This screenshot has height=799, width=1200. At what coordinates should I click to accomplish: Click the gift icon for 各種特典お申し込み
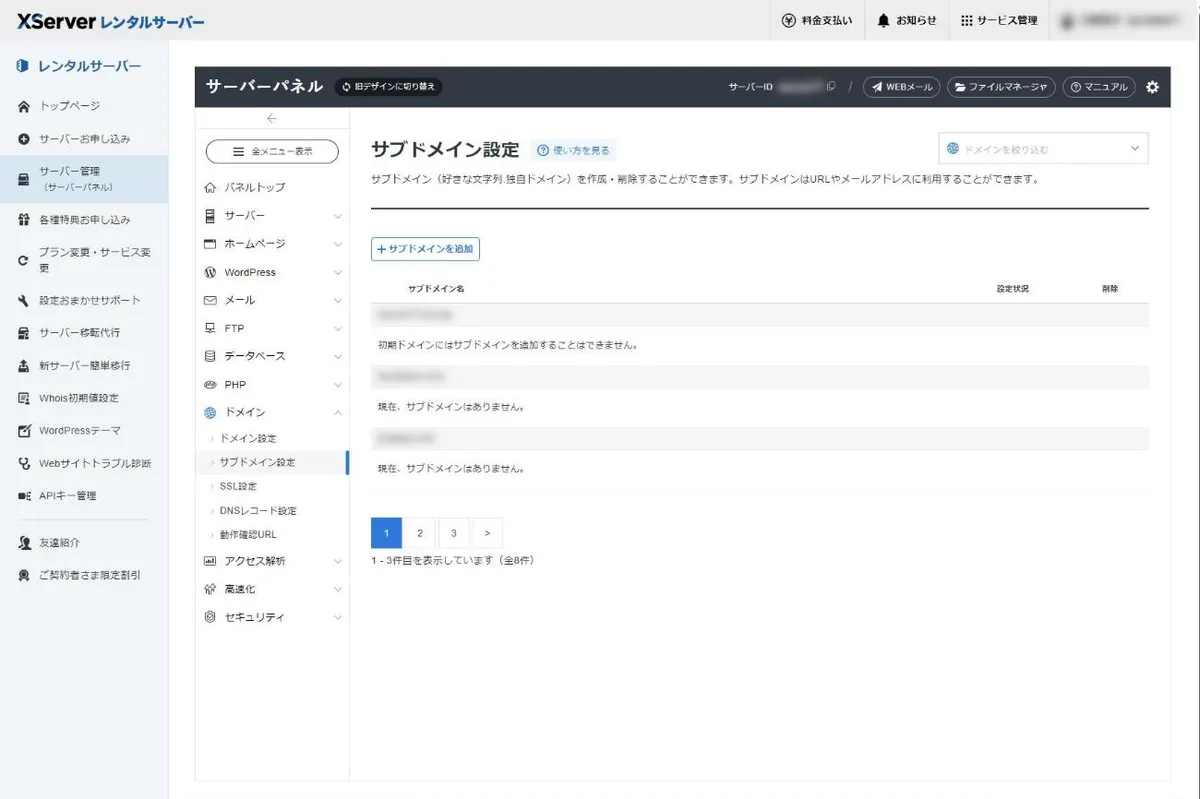(24, 219)
